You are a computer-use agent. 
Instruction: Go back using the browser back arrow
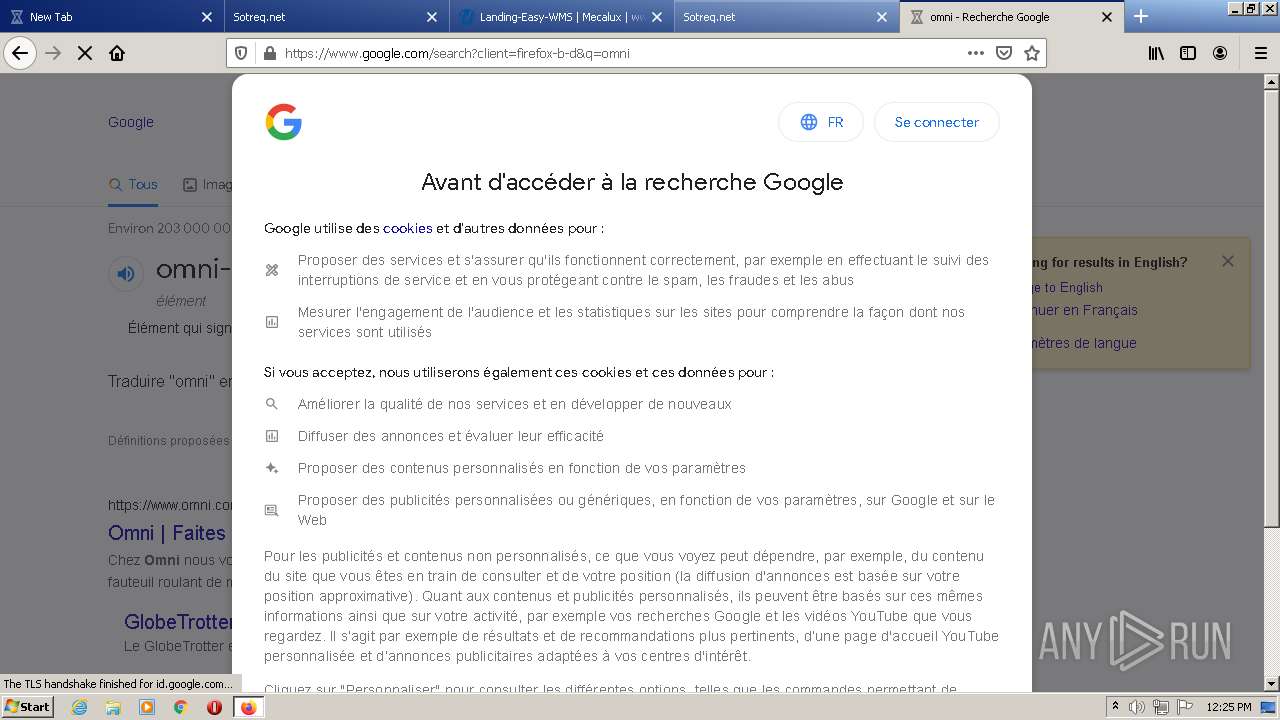(20, 53)
